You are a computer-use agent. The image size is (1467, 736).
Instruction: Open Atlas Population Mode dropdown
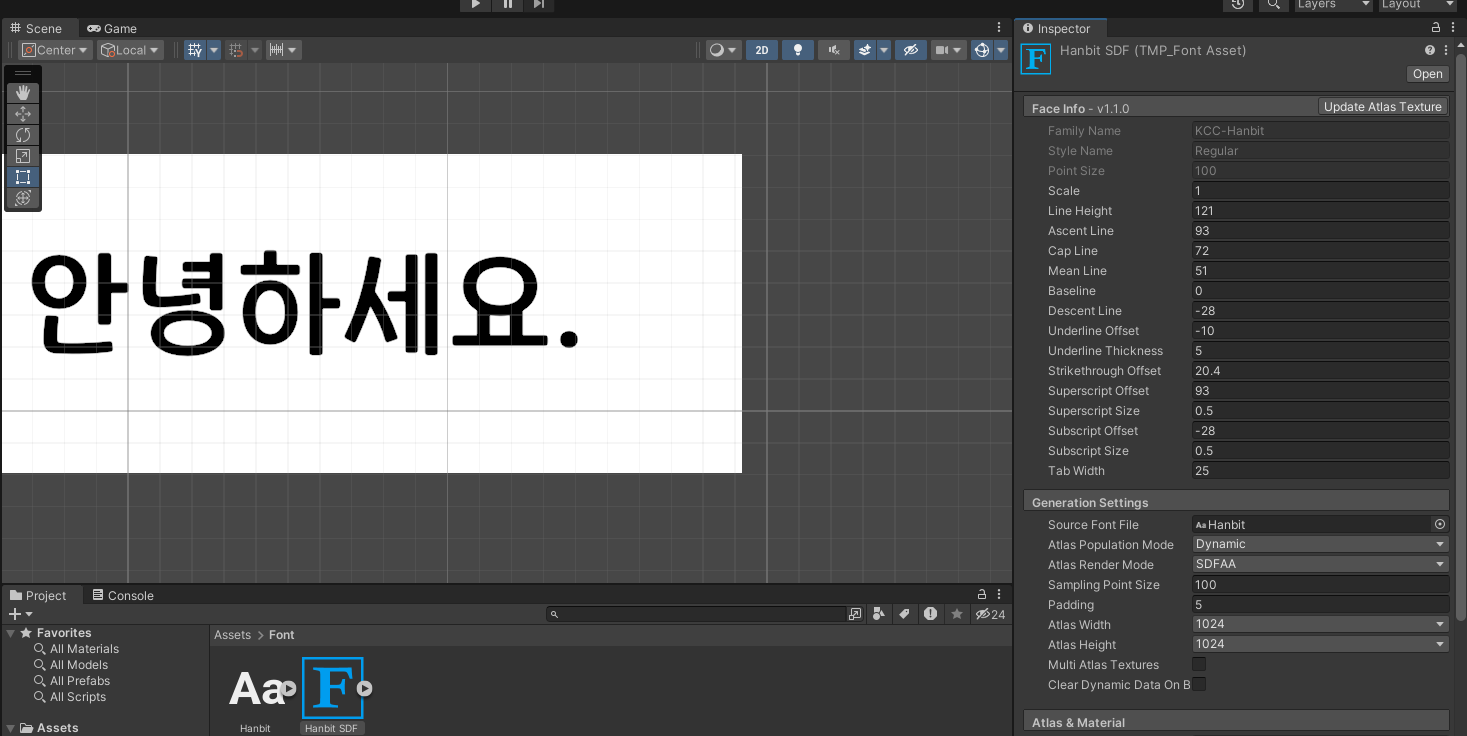(x=1320, y=544)
